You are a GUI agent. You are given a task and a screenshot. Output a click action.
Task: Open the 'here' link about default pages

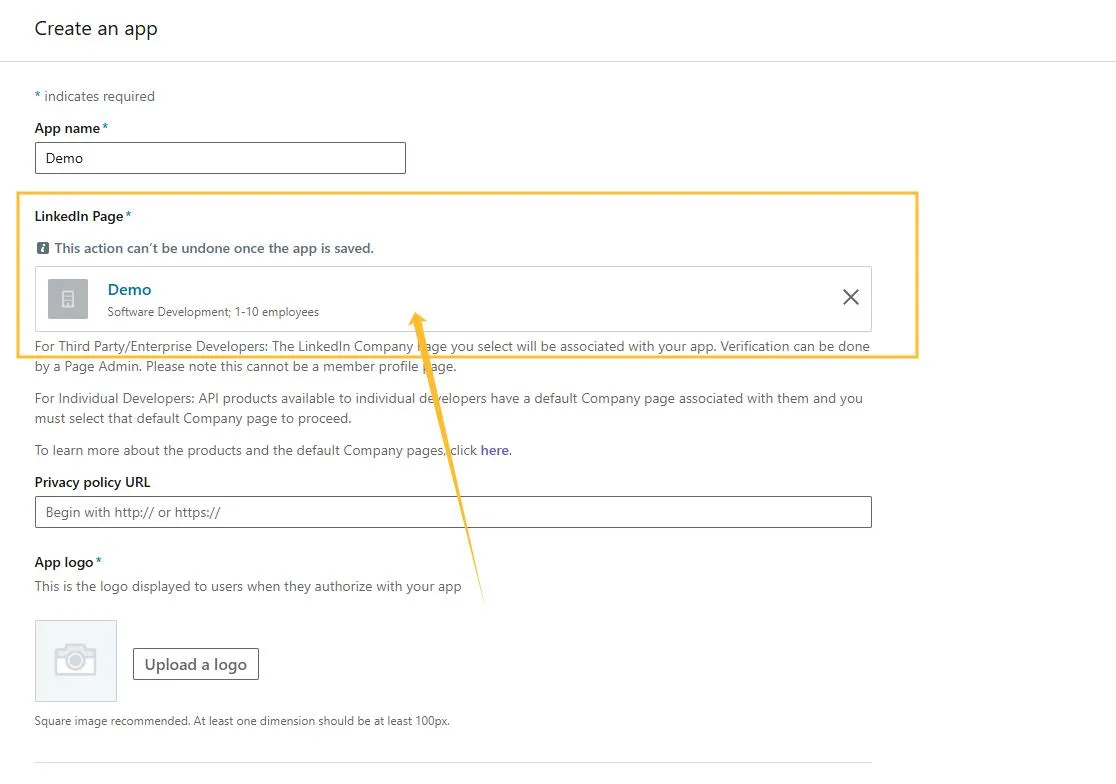[x=494, y=450]
